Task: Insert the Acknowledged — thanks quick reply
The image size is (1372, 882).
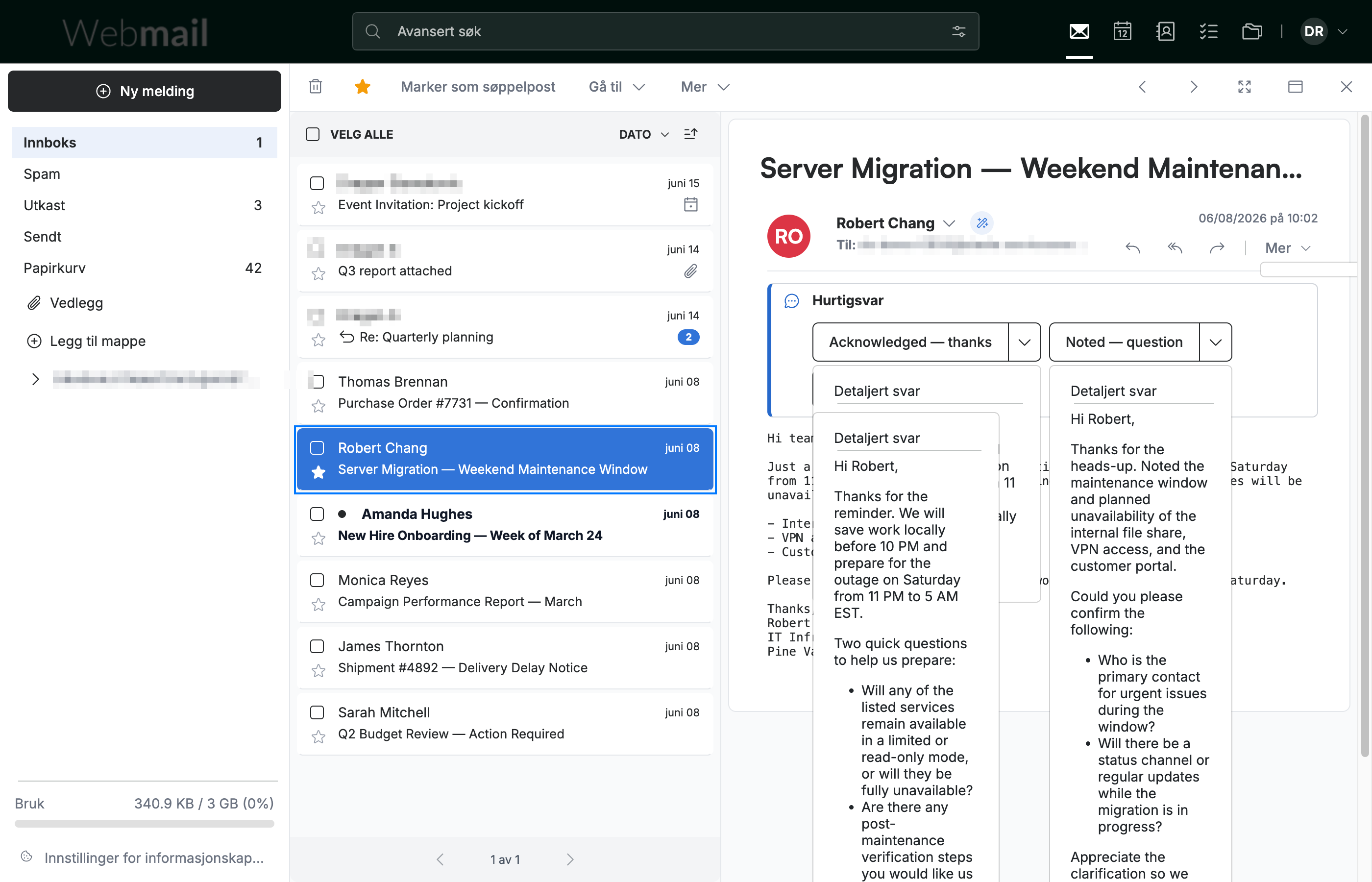Action: pyautogui.click(x=910, y=342)
